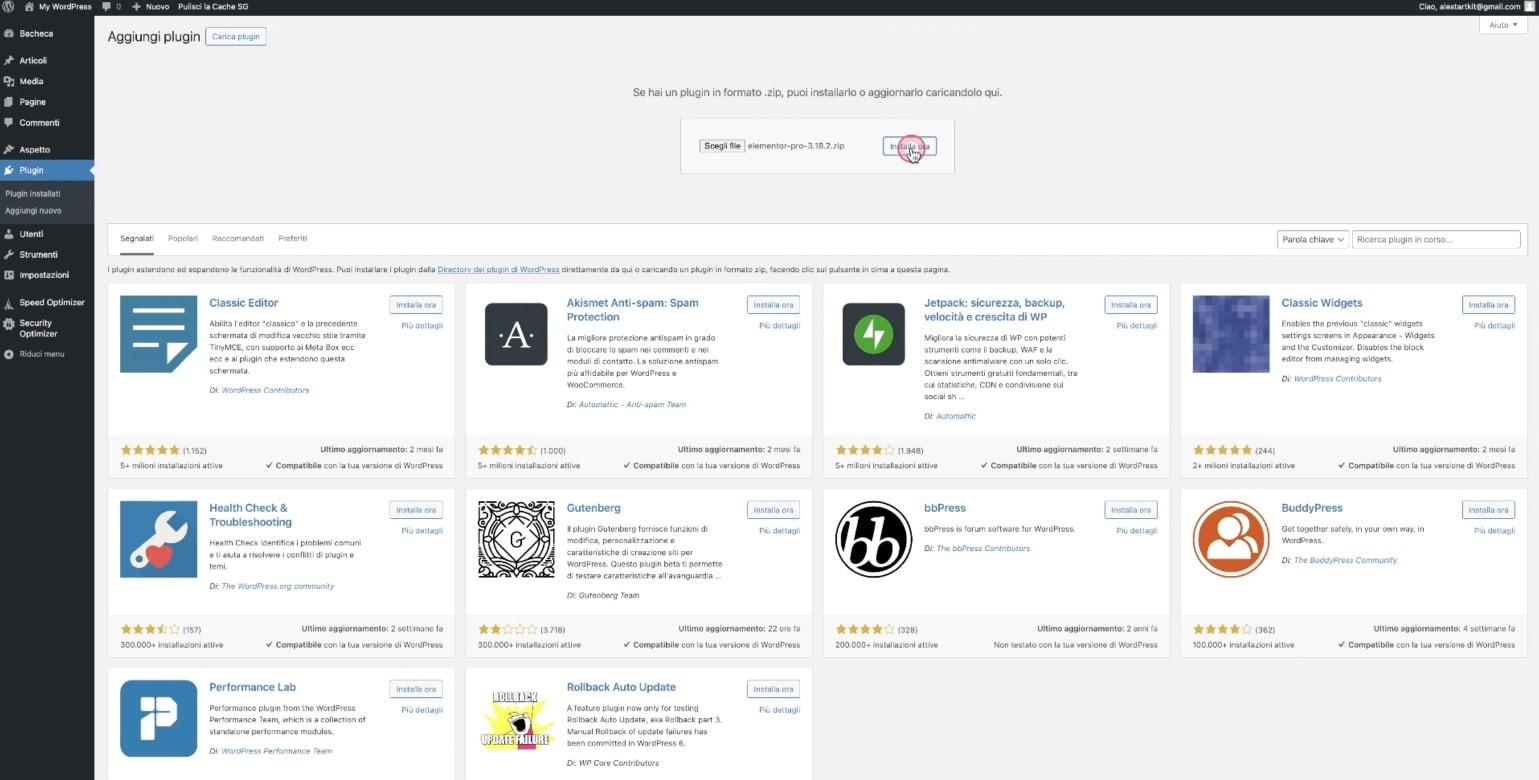The height and width of the screenshot is (780, 1539).
Task: Click the Akismet Anti-spam plugin logo
Action: [x=515, y=333]
